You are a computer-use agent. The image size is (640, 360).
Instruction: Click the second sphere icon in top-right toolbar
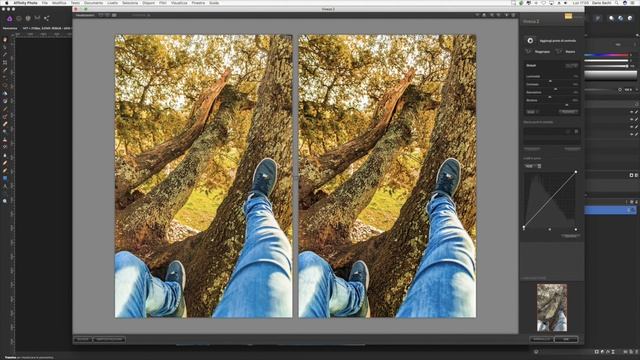tap(620, 18)
